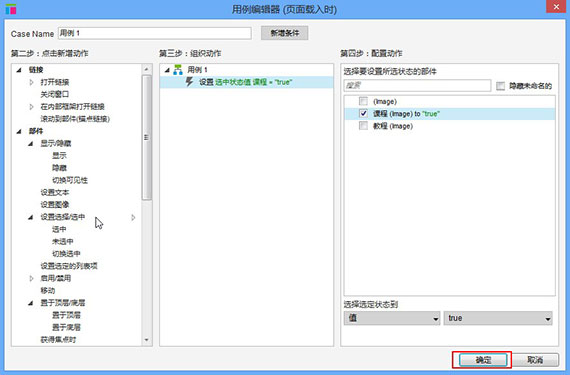
Task: Click the 打开链接 tree label
Action: point(55,82)
